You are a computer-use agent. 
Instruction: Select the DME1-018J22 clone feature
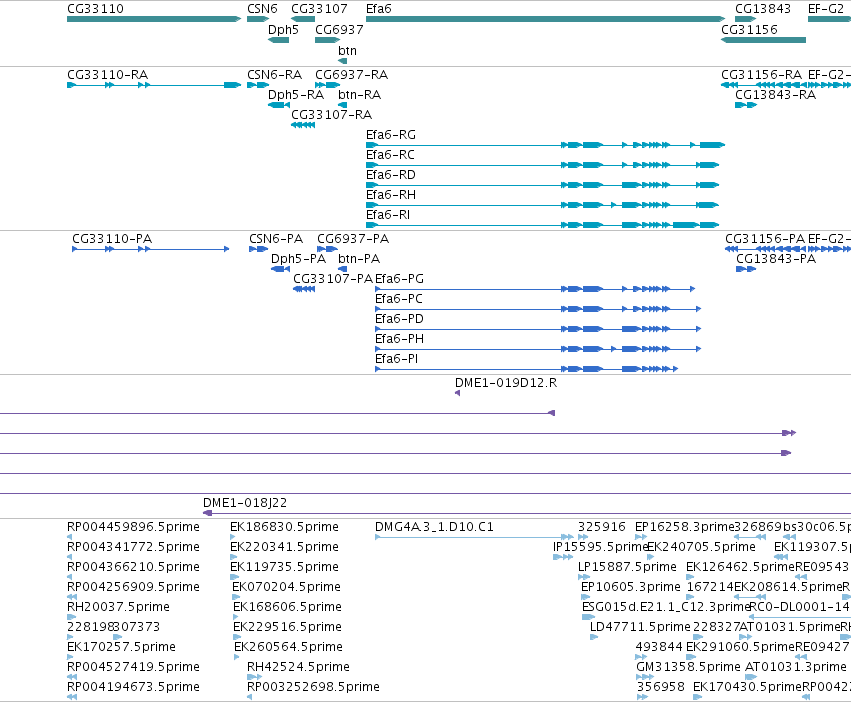point(526,513)
